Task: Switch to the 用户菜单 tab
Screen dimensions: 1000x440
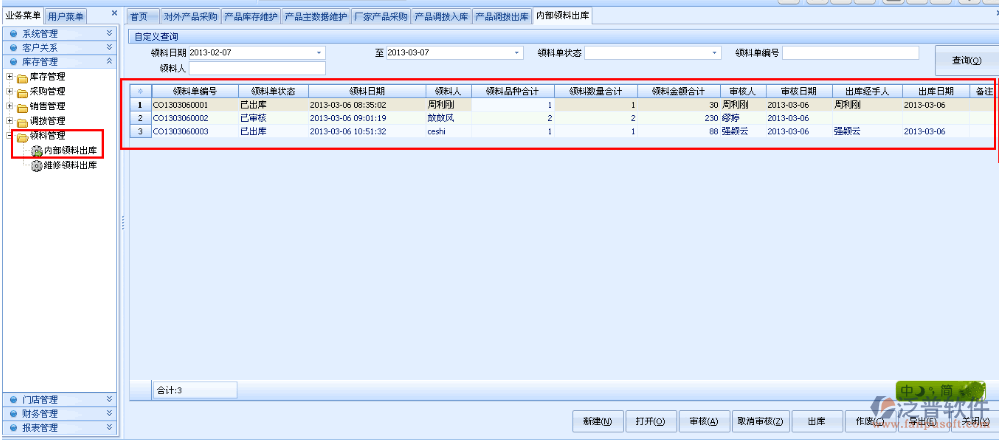Action: click(66, 16)
